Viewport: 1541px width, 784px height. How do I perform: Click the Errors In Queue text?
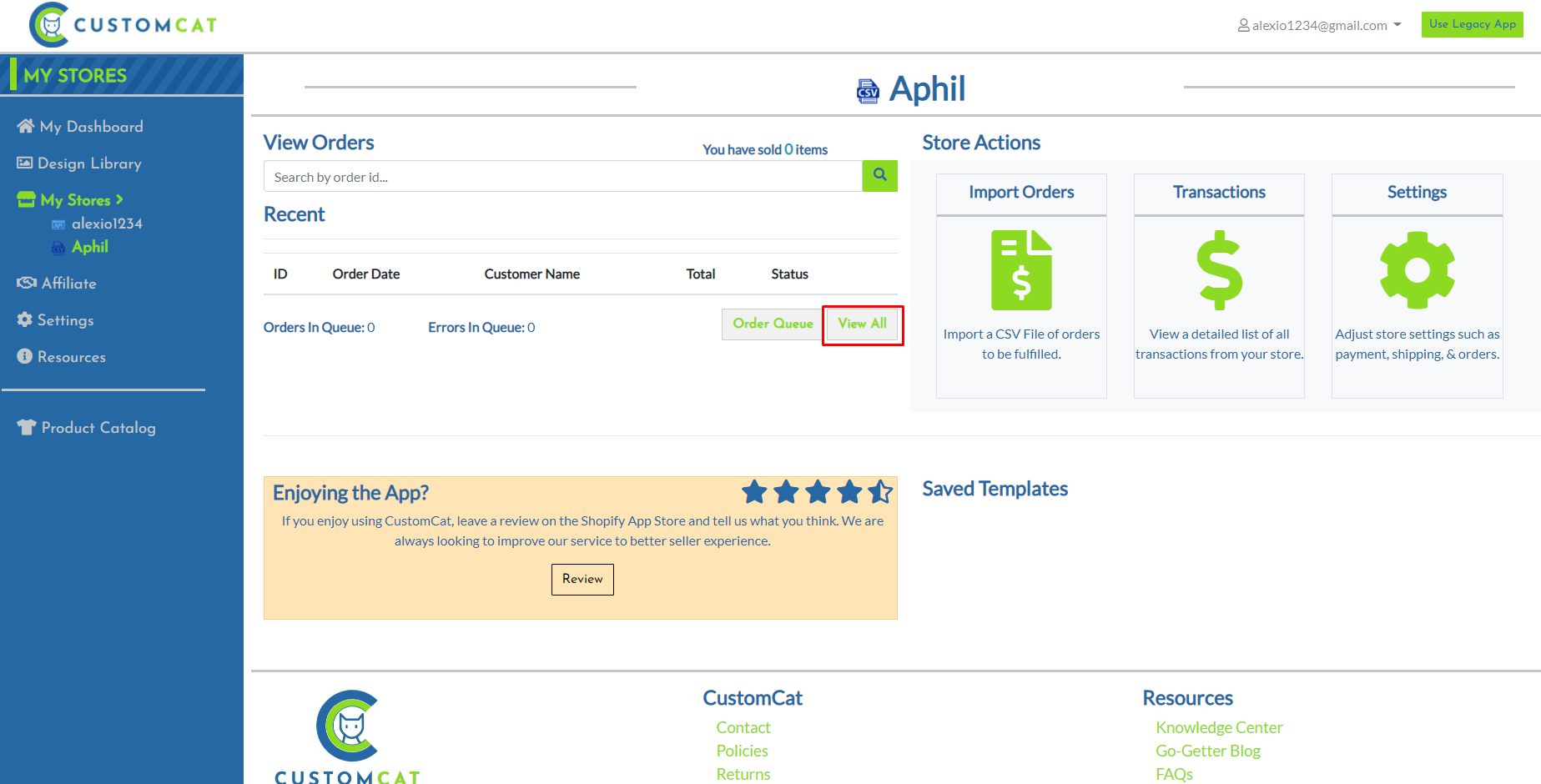(481, 327)
